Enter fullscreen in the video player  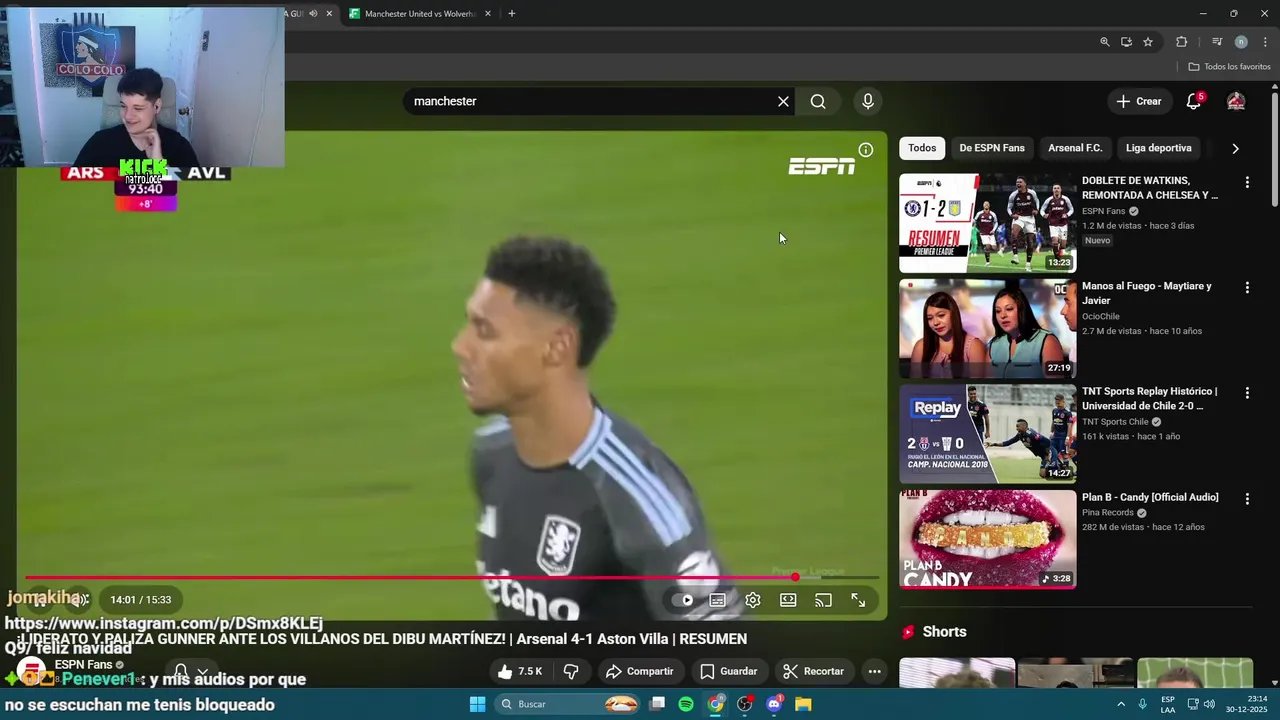tap(858, 600)
